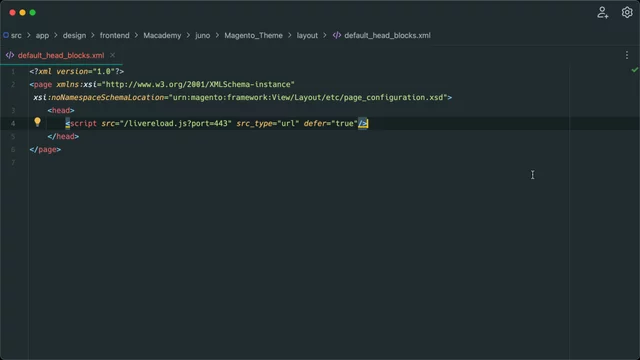
Task: Click the xsi:noNamespaceSchemaLocation attribute name
Action: [x=98, y=98]
